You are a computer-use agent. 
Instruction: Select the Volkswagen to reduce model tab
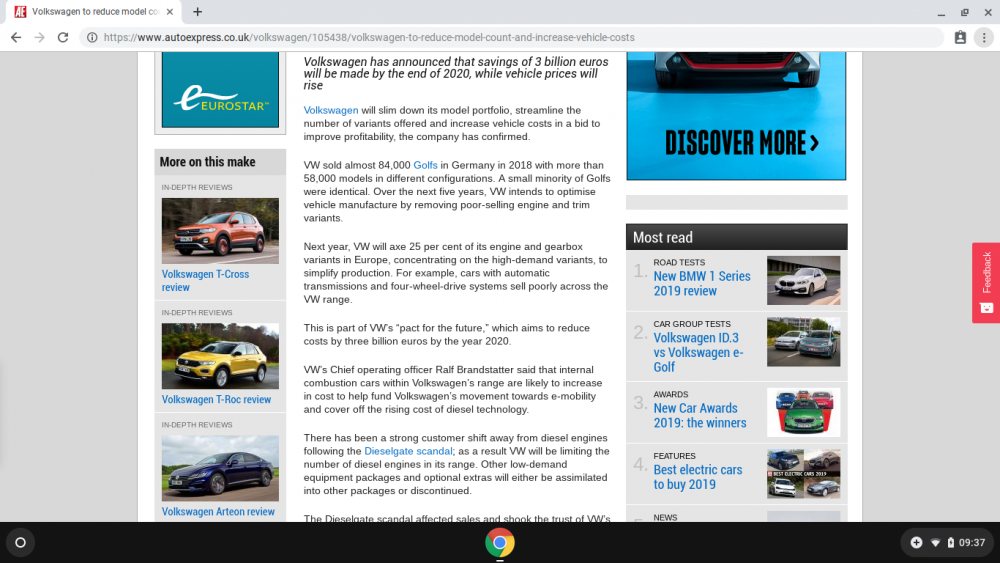click(x=94, y=11)
